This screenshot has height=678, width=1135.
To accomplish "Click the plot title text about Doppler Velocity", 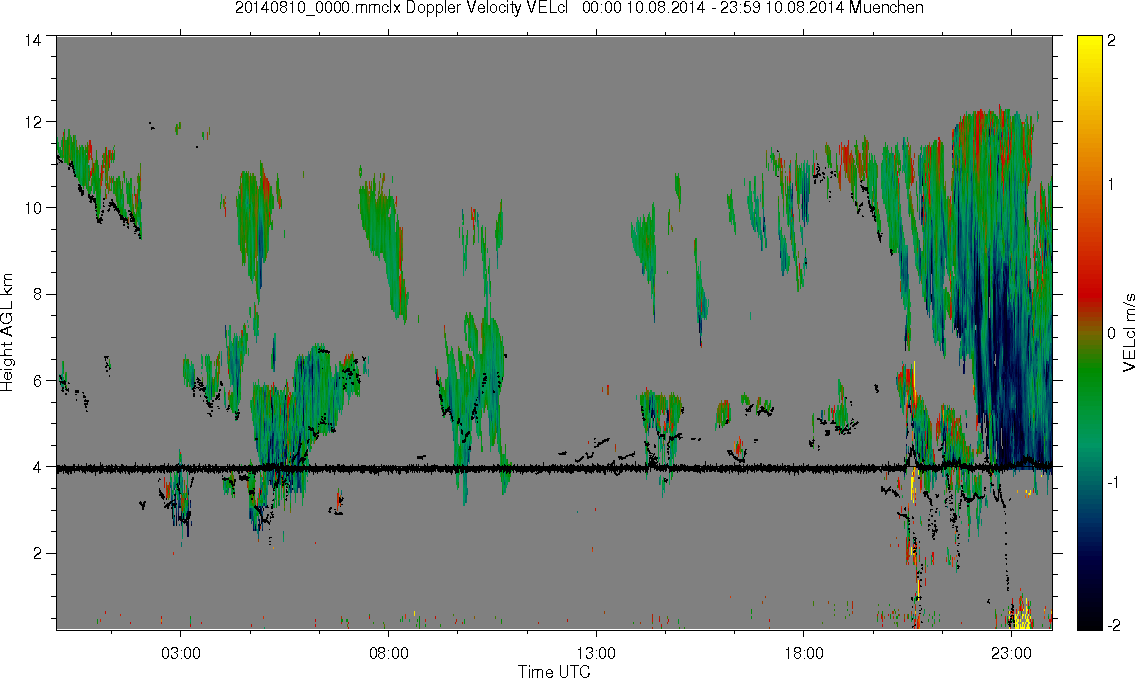I will click(x=579, y=8).
